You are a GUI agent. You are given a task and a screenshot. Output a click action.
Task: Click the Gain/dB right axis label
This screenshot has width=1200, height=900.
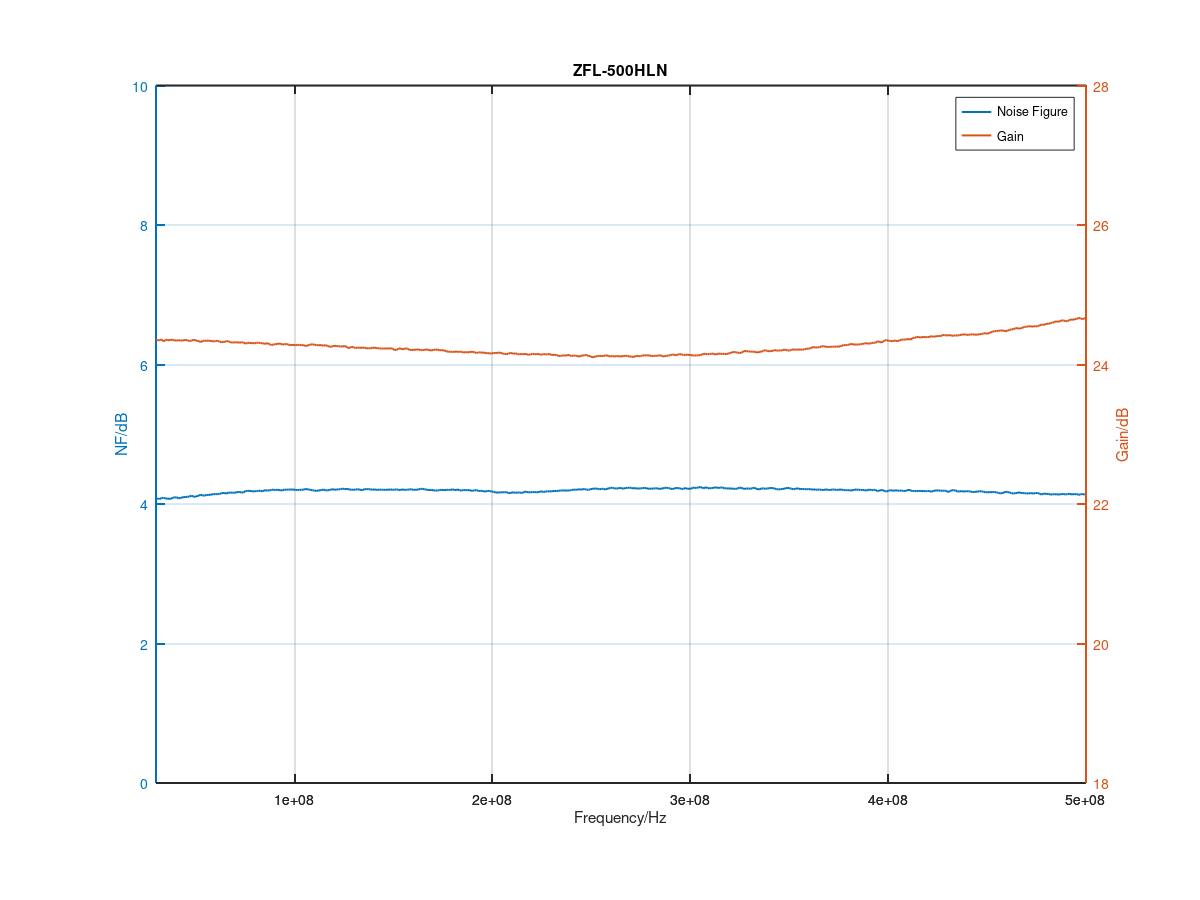[x=1122, y=434]
